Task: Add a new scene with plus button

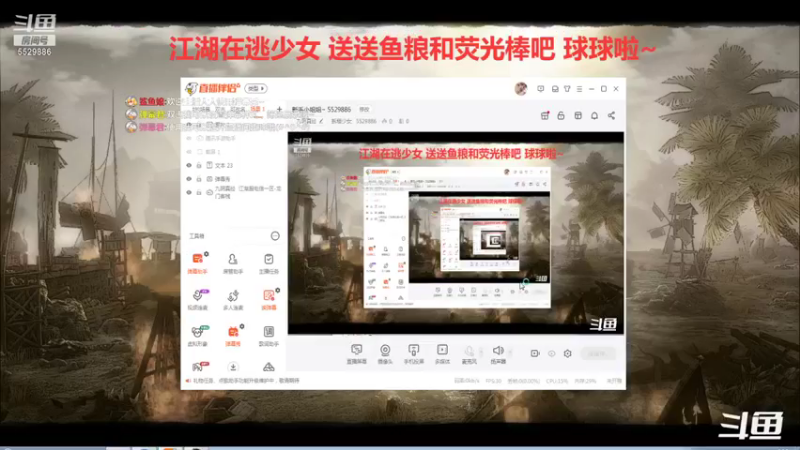Action: [x=279, y=109]
